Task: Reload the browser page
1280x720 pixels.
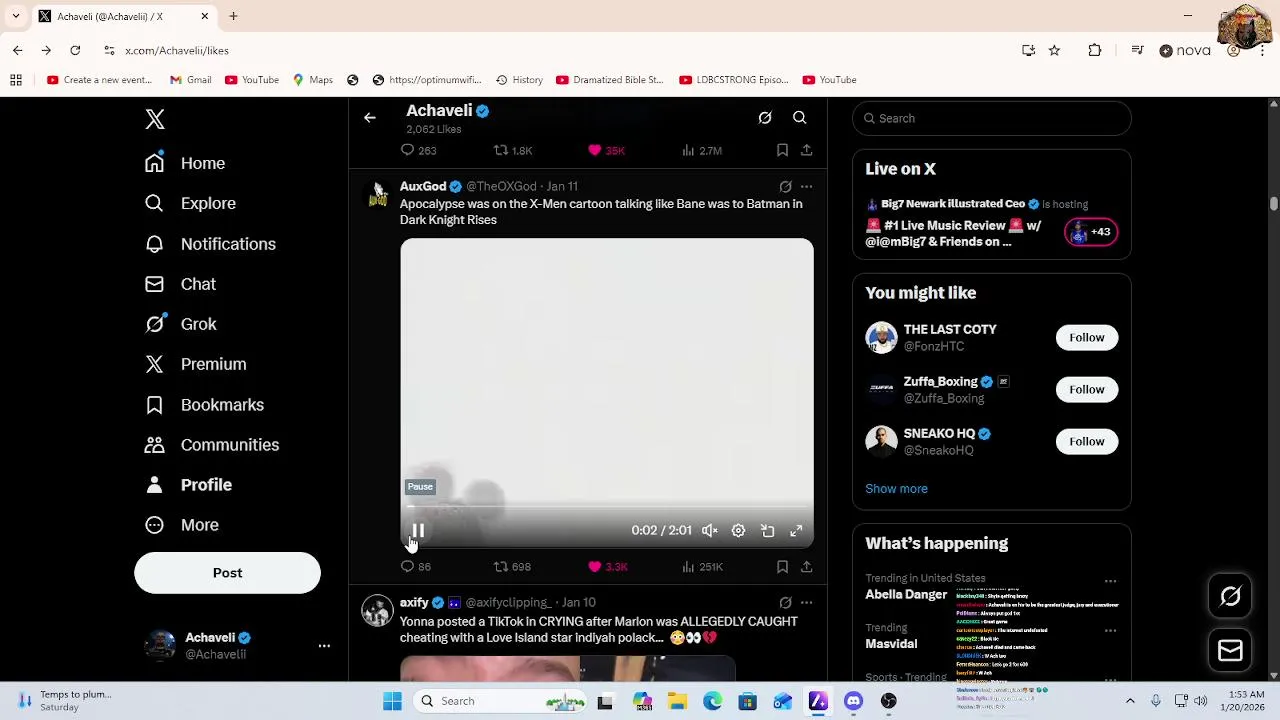Action: coord(75,50)
